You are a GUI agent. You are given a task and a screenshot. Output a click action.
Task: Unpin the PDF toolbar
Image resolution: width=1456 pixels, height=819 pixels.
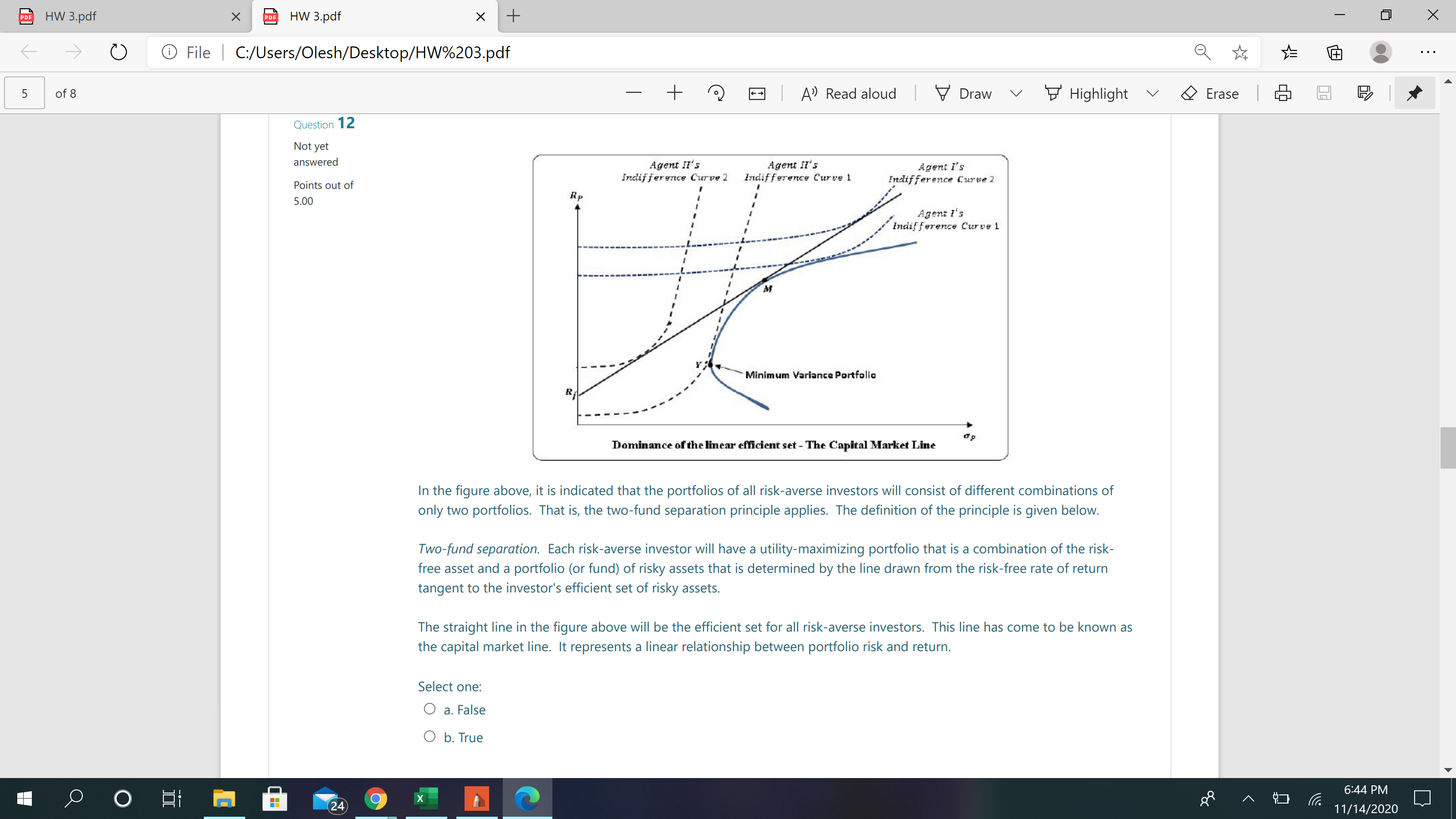click(1414, 93)
